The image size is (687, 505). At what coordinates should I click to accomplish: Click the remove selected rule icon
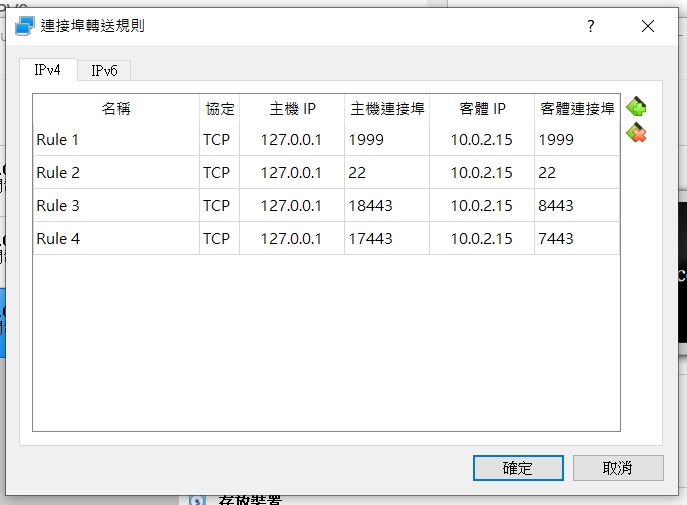pos(635,133)
